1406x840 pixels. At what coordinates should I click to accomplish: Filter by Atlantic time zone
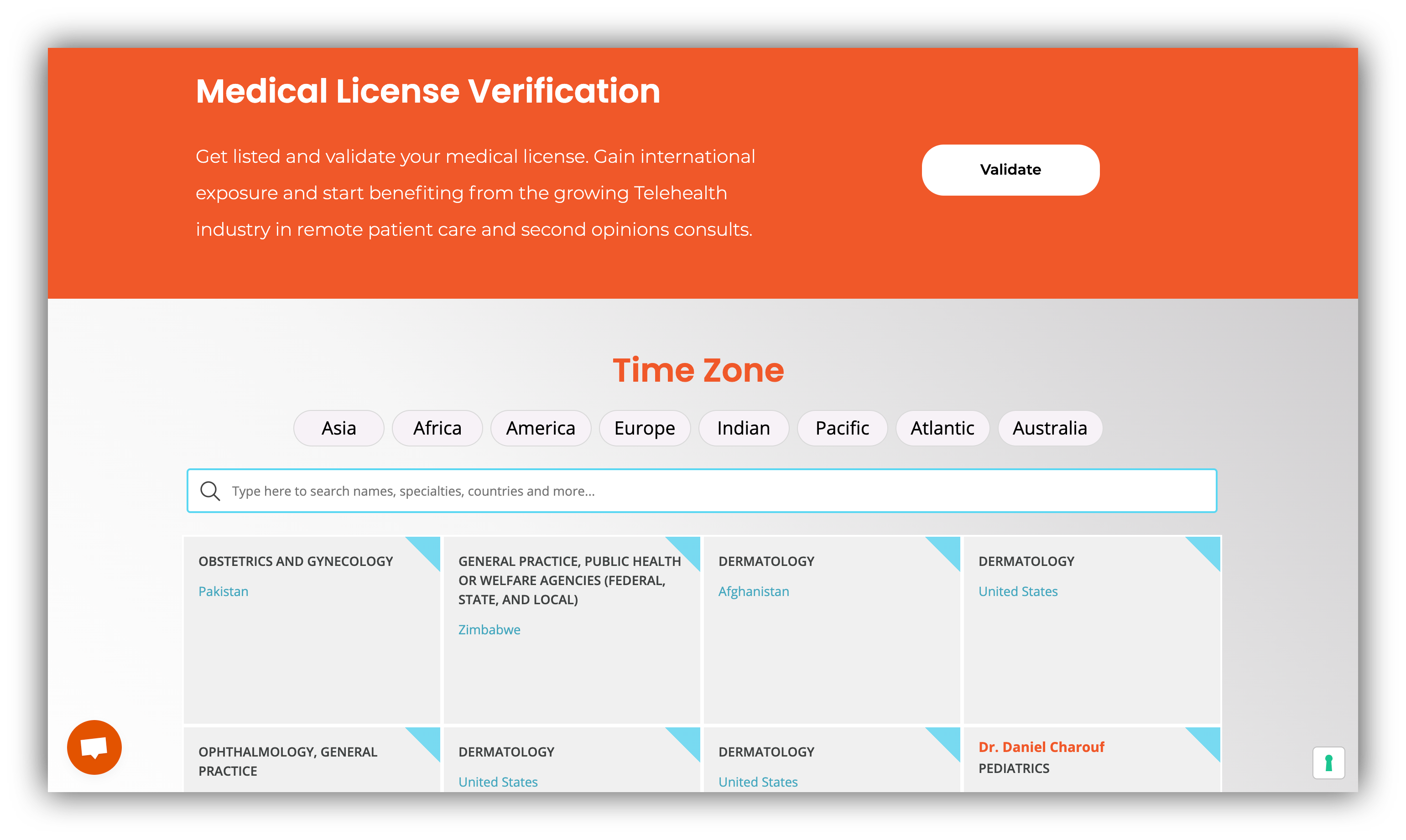click(x=942, y=428)
